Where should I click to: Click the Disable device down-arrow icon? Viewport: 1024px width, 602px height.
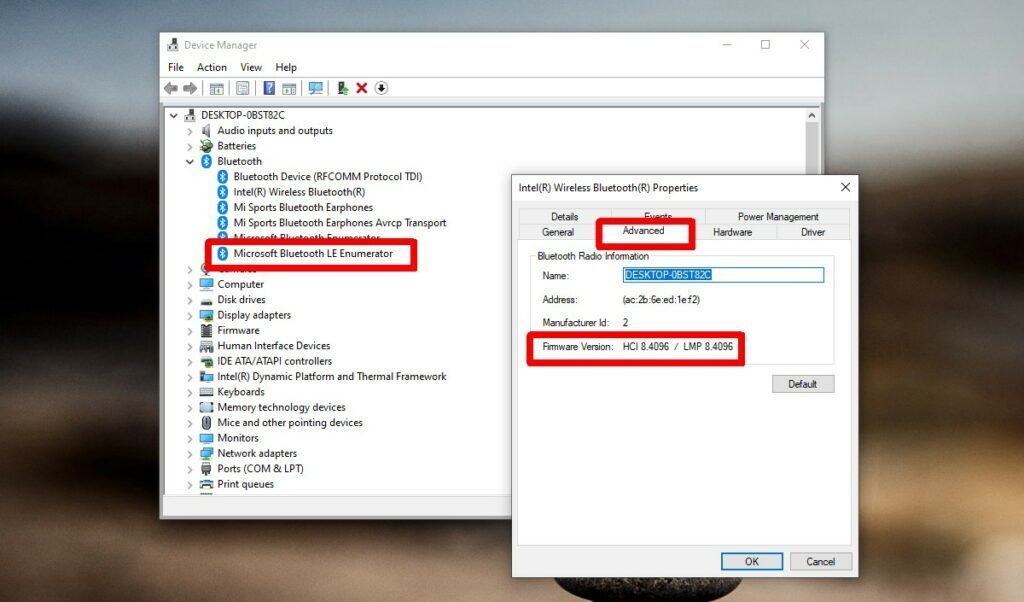tap(381, 88)
